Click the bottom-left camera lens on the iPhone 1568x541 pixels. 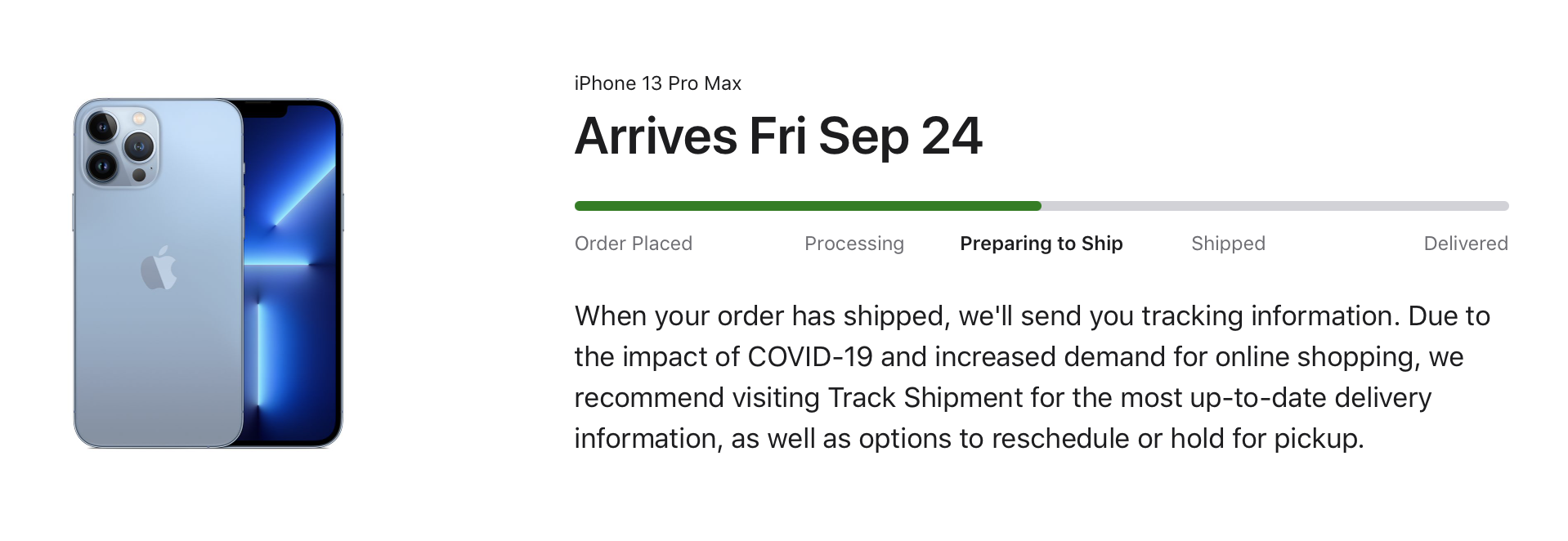pyautogui.click(x=103, y=166)
